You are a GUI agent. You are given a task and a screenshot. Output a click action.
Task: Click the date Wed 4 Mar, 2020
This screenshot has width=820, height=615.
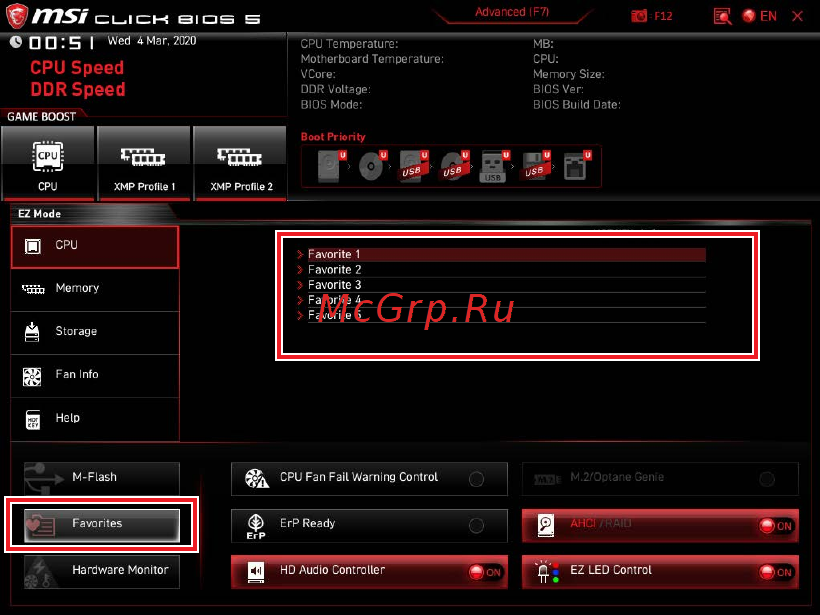click(152, 41)
